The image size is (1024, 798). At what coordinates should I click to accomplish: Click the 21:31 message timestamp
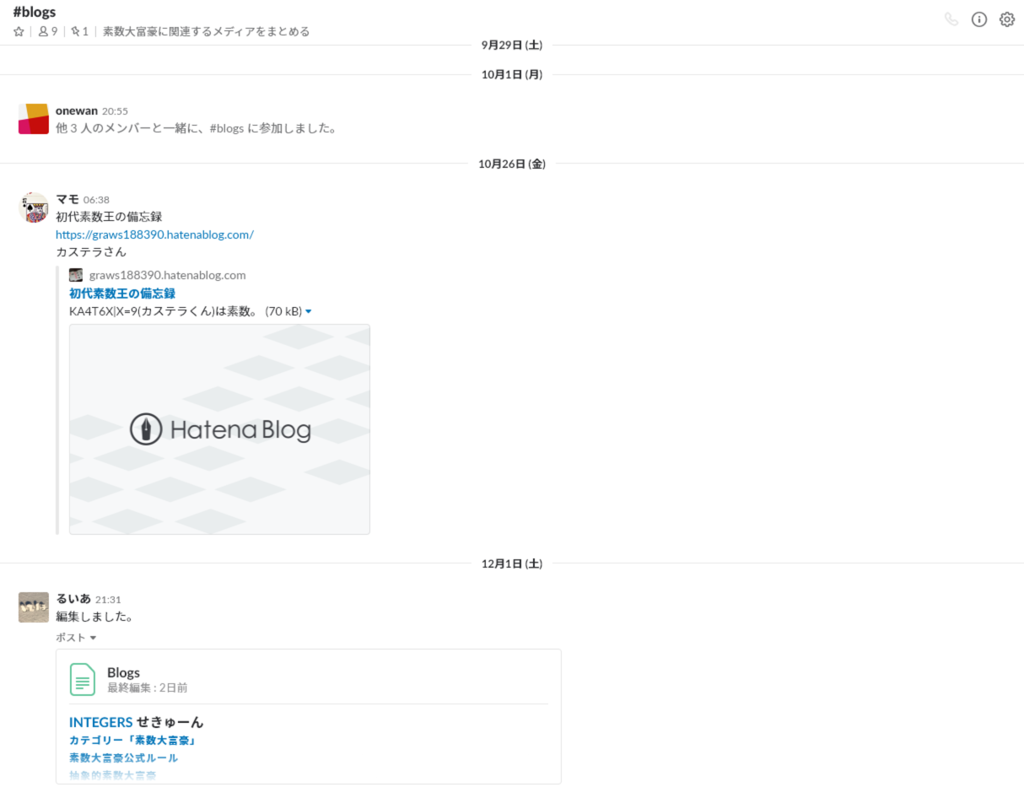tap(108, 599)
